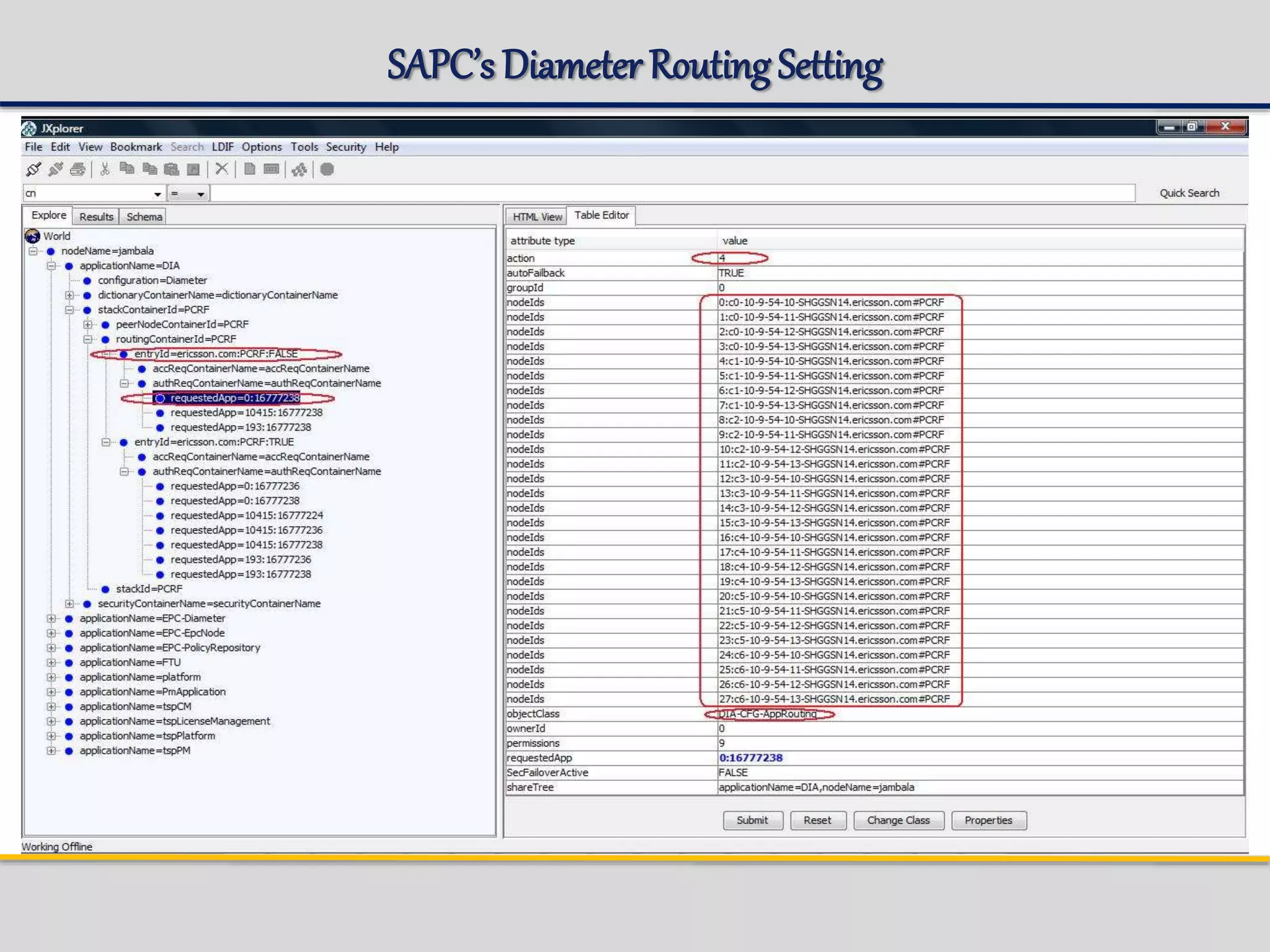Click the Rename entry icon

tap(271, 169)
